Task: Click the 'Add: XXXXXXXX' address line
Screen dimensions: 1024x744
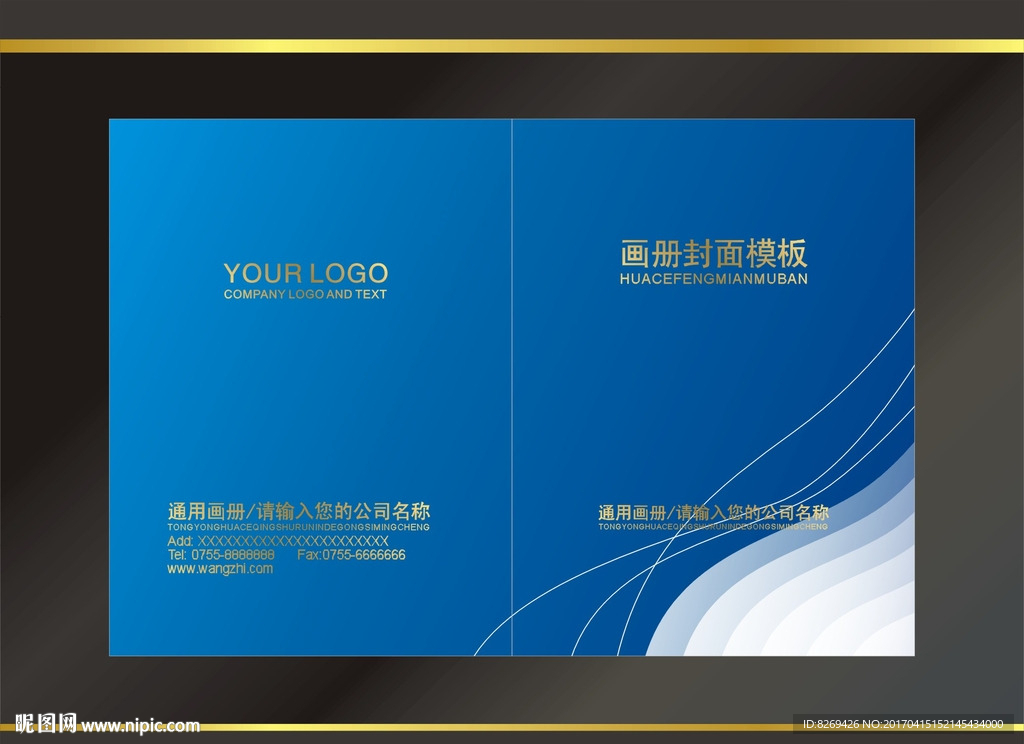Action: [278, 541]
